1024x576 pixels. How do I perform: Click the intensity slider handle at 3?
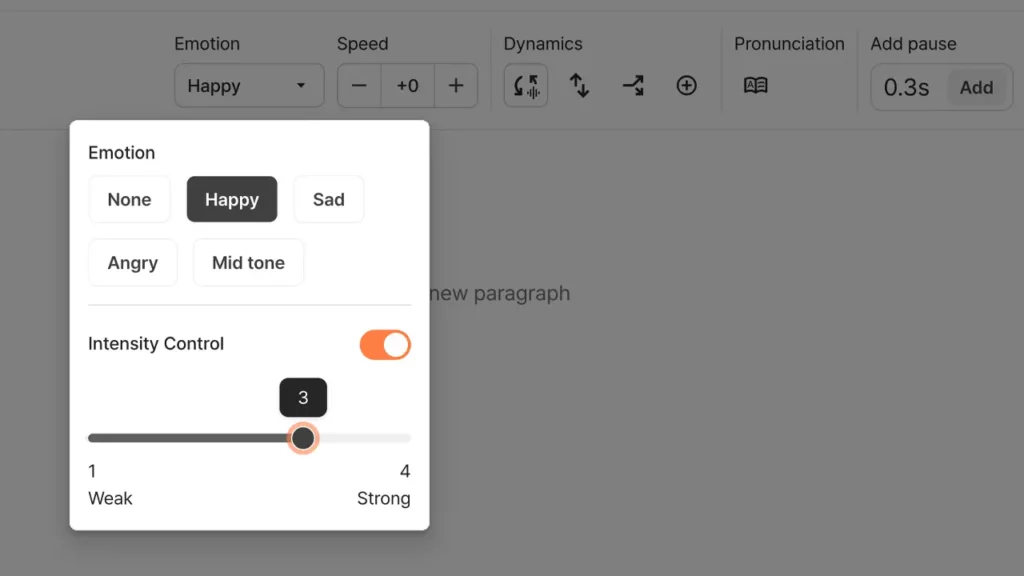tap(303, 438)
